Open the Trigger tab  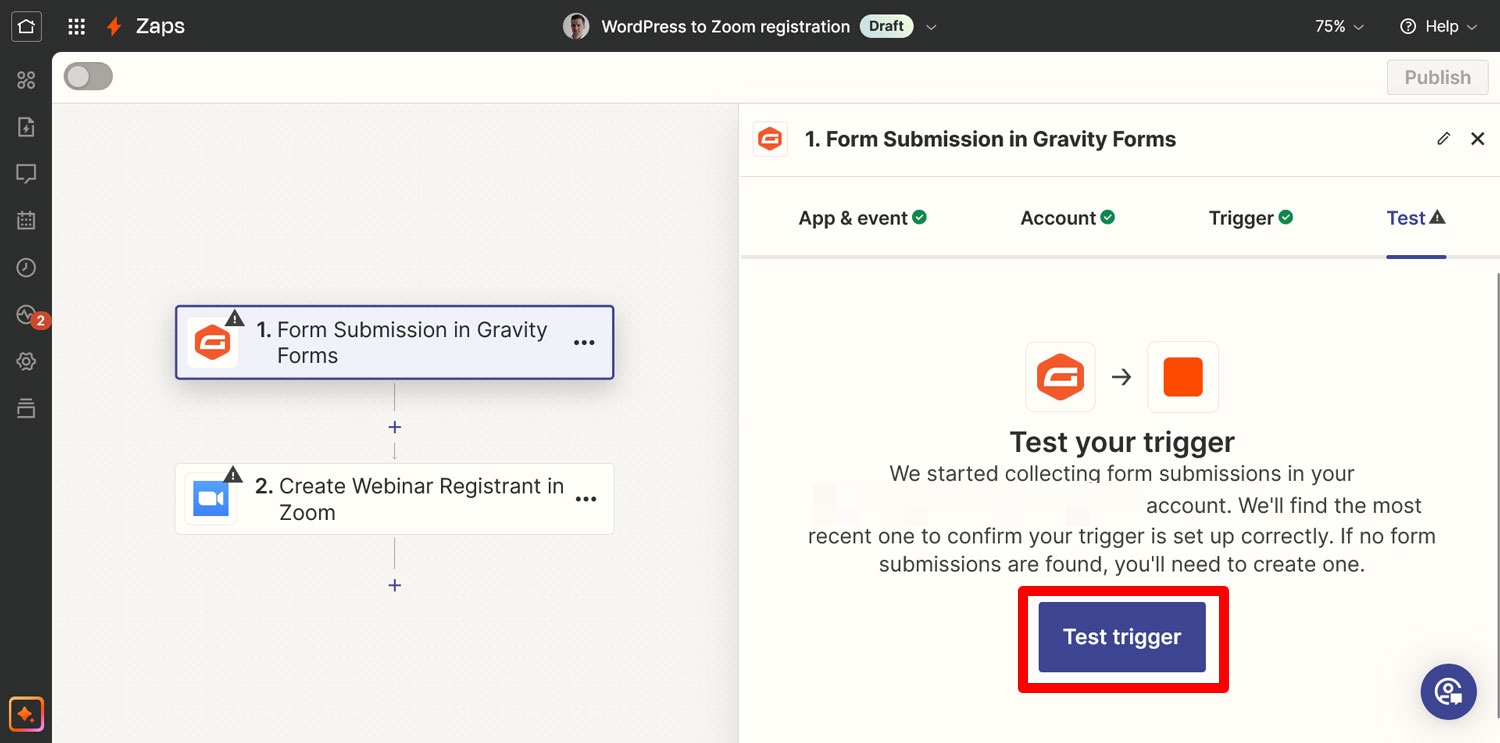click(1250, 218)
